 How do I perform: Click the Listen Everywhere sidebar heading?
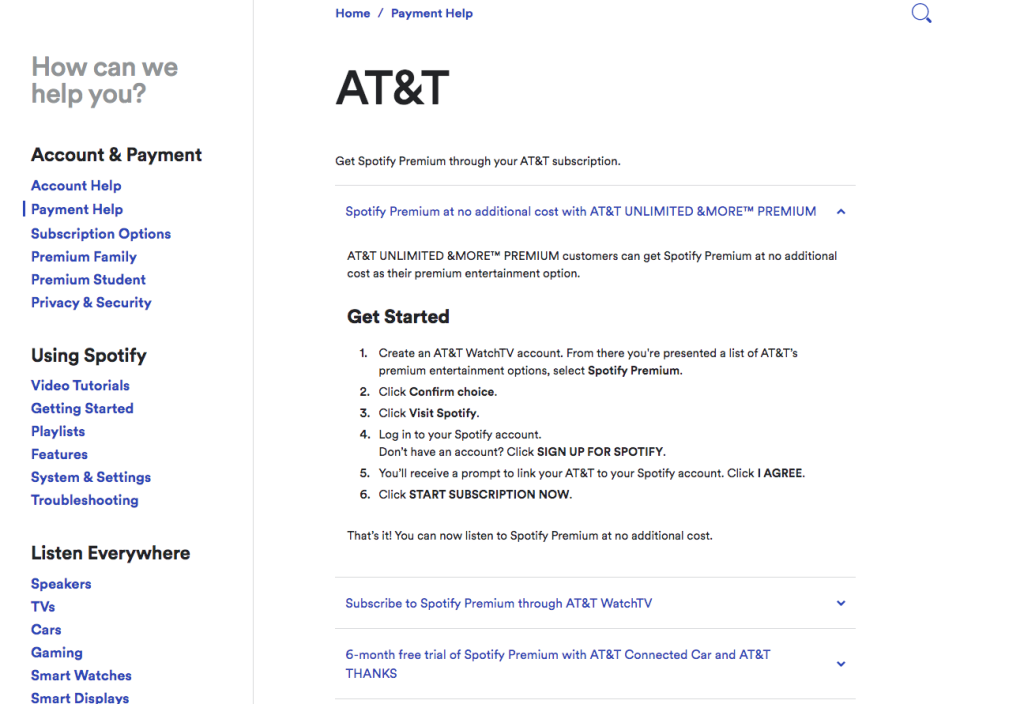pyautogui.click(x=110, y=553)
